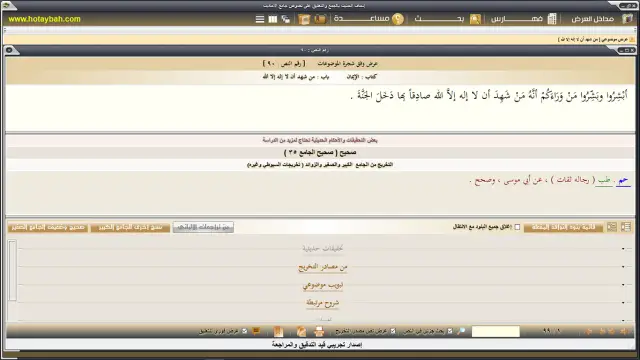Click the tile windows columns icon
This screenshot has width=640, height=360.
pyautogui.click(x=273, y=19)
